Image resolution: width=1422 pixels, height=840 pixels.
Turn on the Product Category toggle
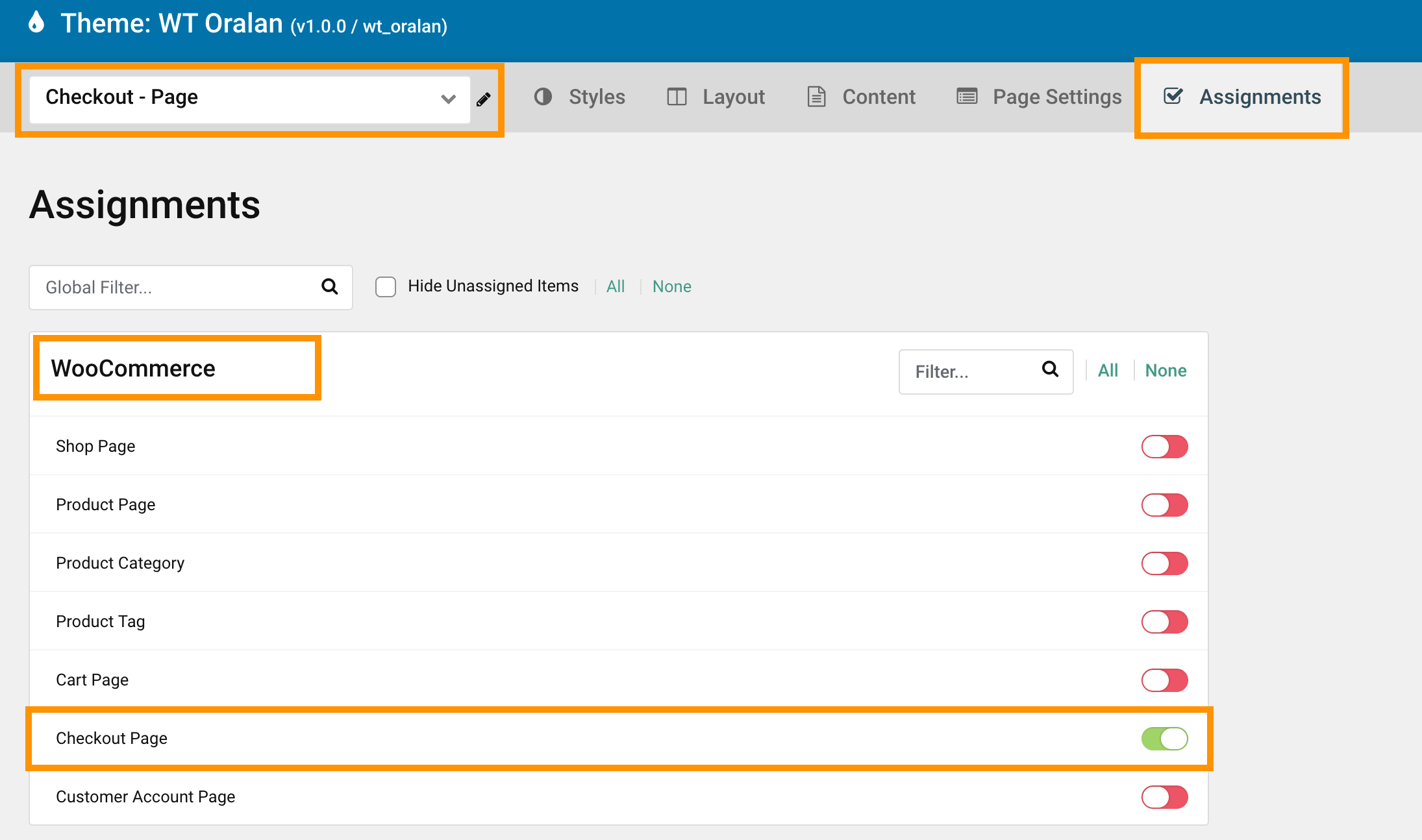(1165, 563)
